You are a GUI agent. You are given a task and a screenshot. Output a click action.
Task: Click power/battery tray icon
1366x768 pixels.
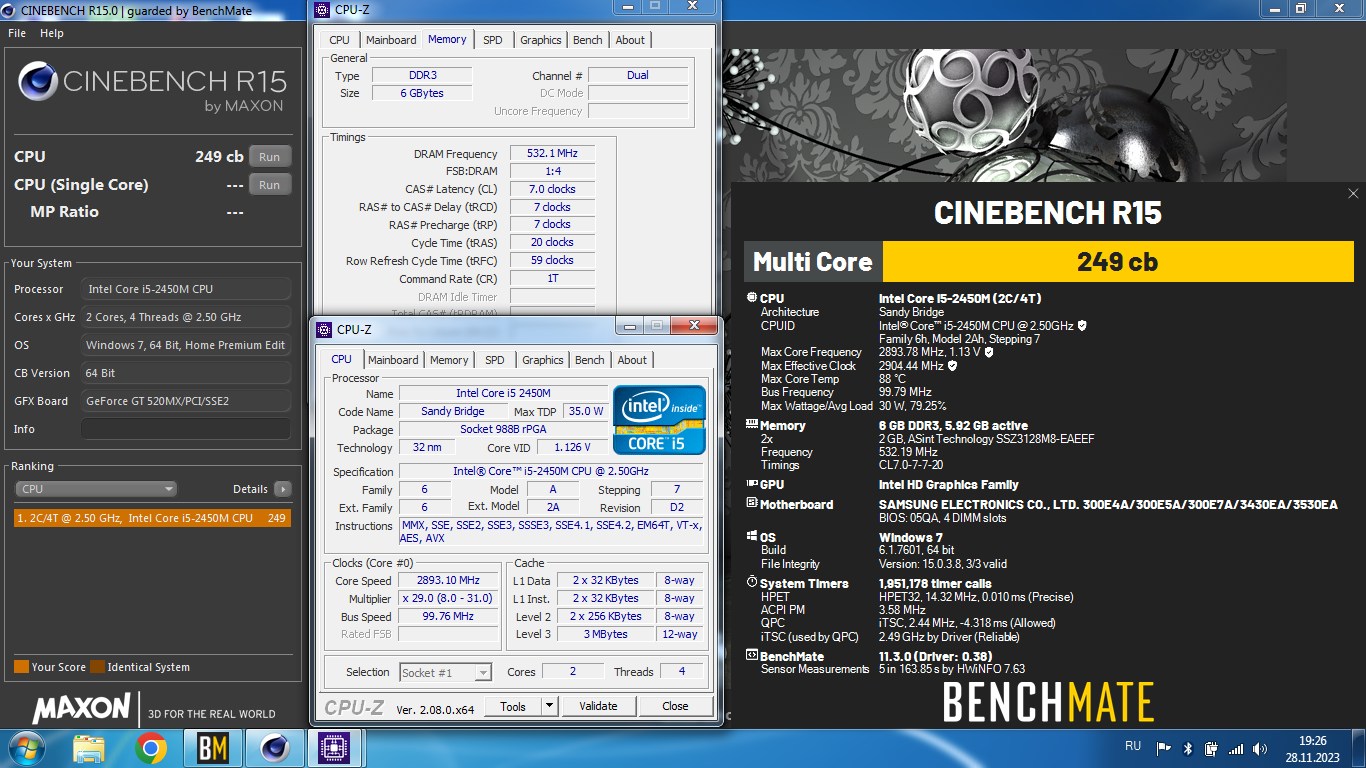1212,748
